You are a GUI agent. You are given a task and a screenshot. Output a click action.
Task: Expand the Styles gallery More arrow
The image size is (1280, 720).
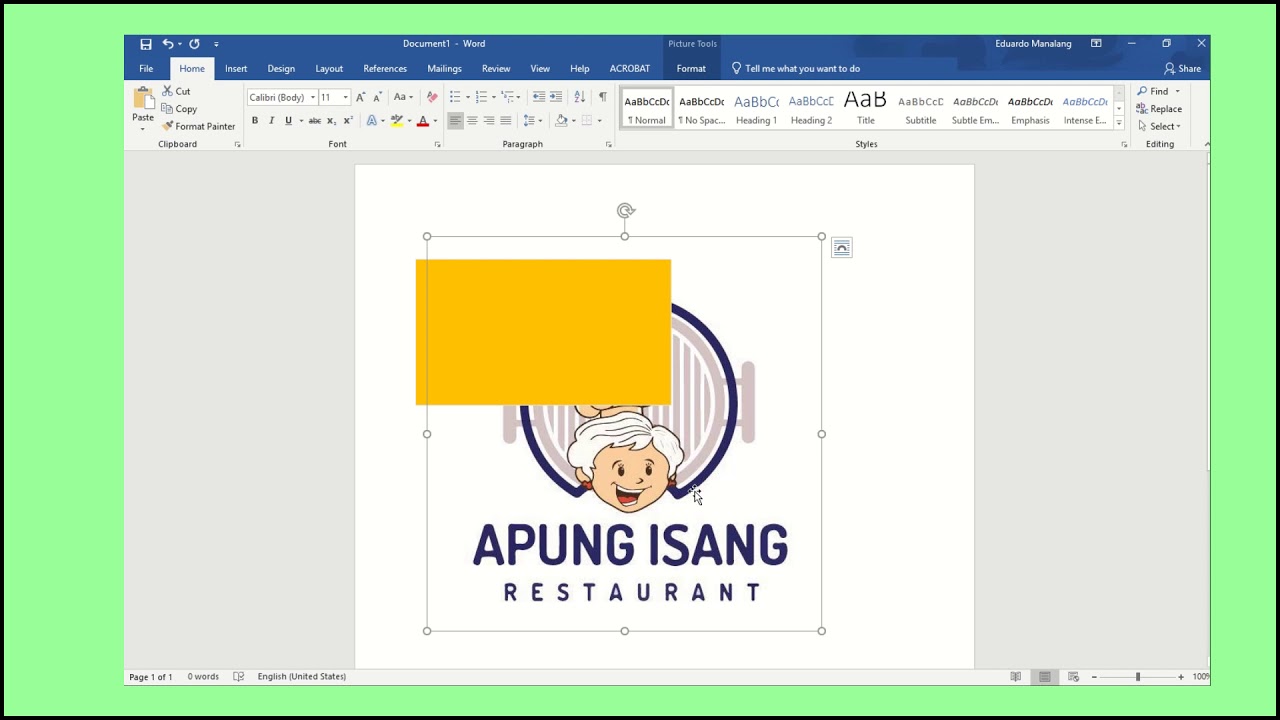click(x=1119, y=123)
